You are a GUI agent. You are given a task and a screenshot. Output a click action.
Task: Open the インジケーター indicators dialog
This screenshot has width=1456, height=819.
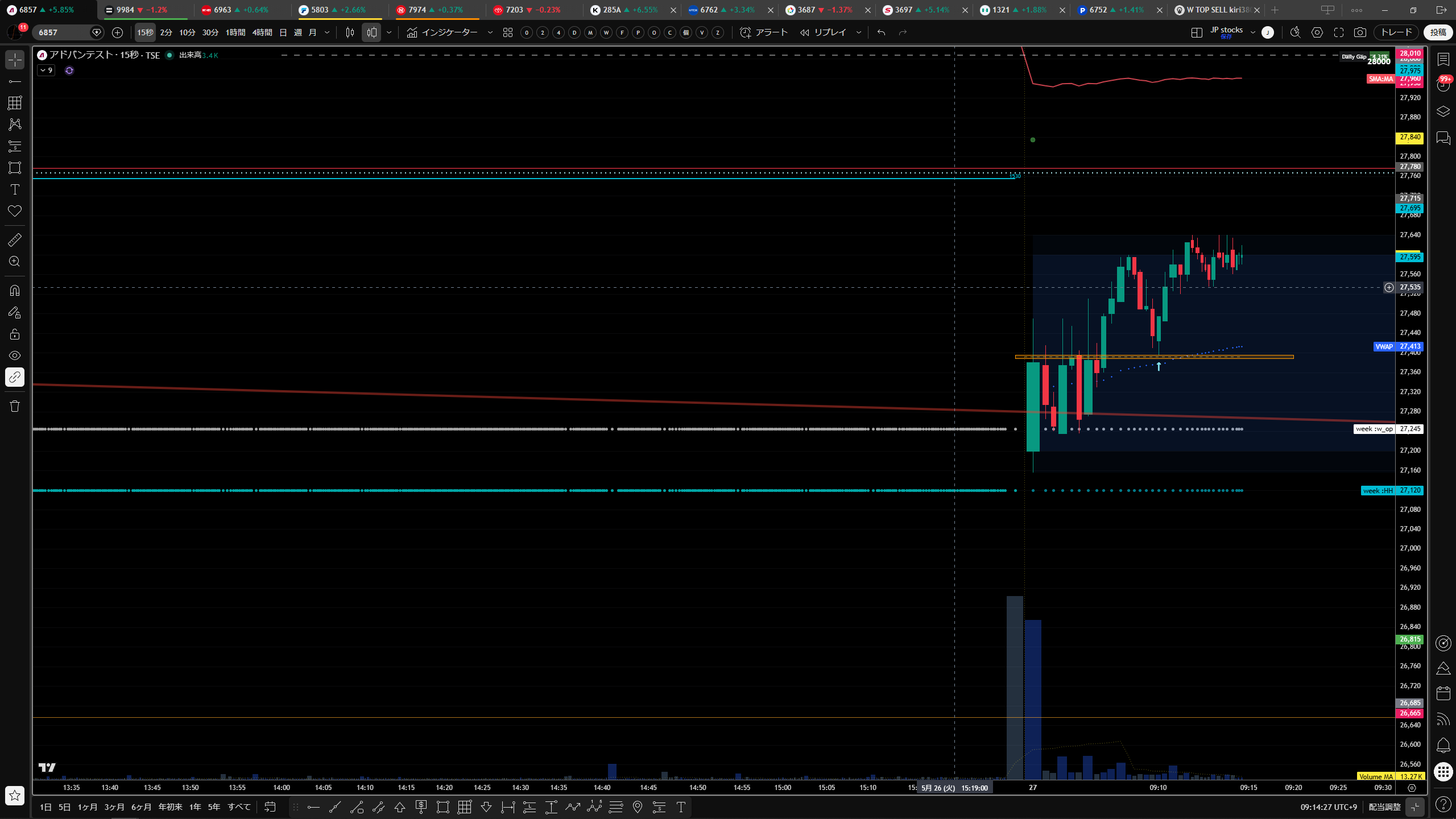click(442, 32)
